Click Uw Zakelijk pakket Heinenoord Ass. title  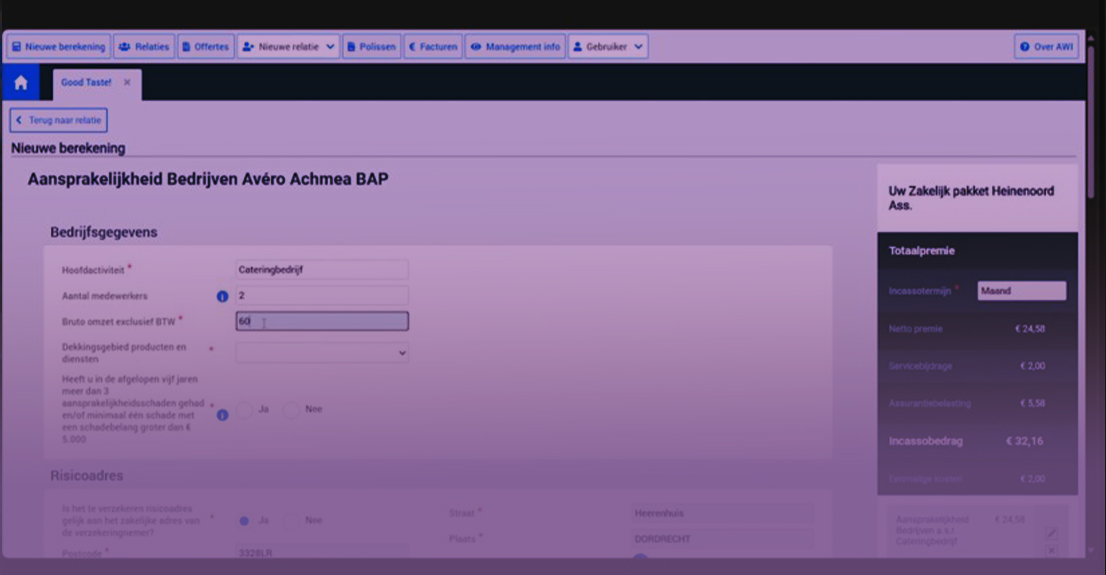(x=971, y=198)
